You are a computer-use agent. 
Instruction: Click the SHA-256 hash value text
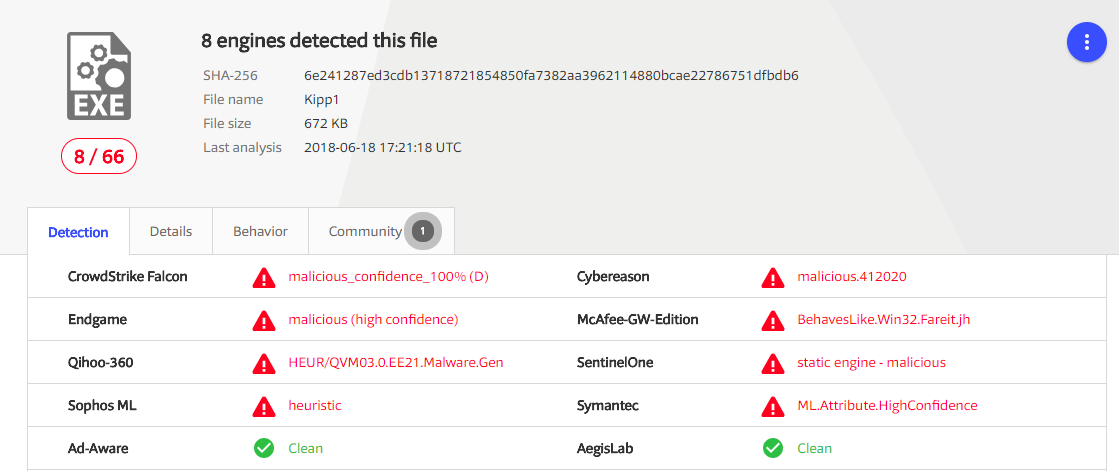tap(551, 75)
